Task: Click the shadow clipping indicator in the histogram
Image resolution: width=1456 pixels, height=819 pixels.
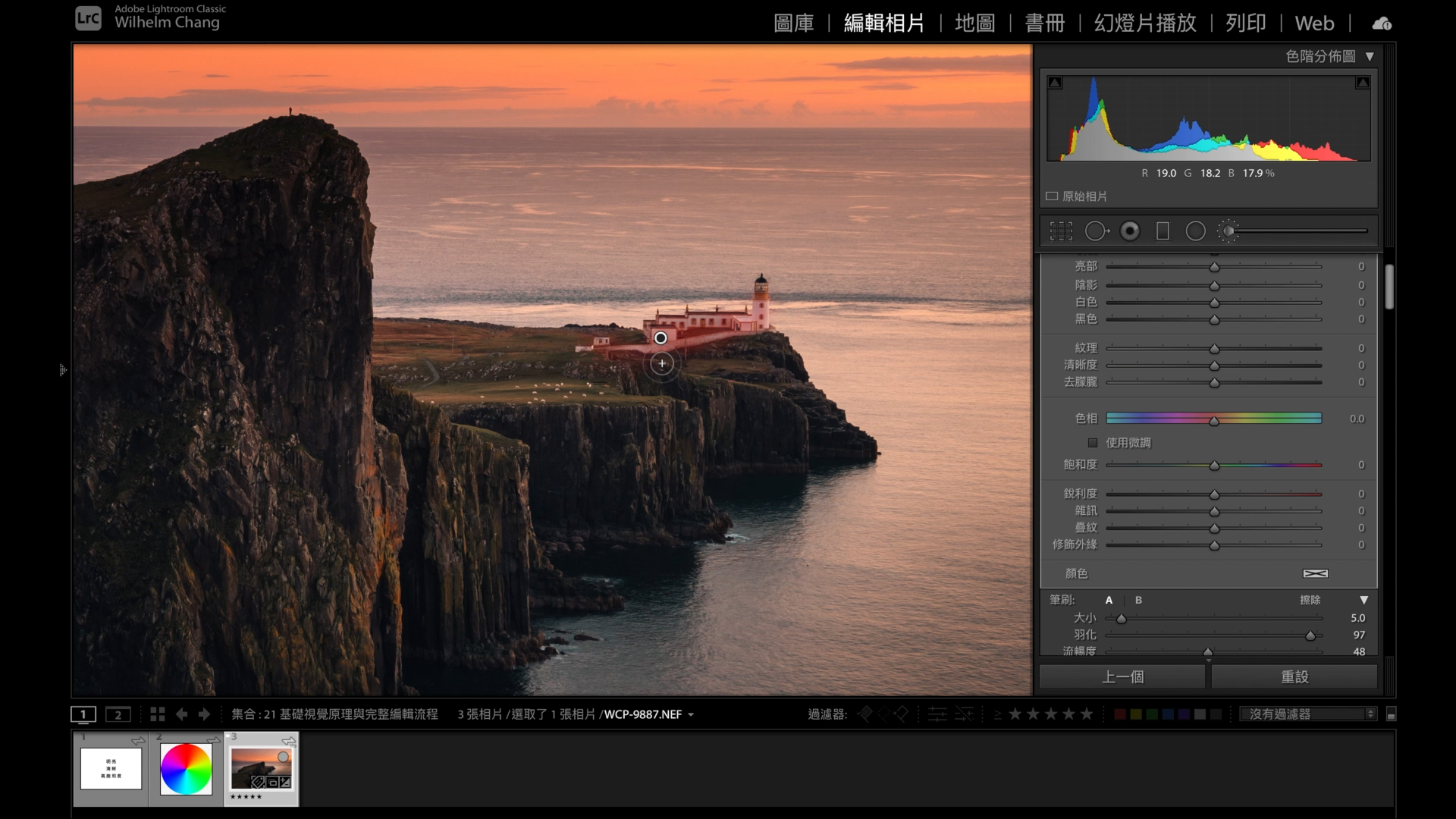Action: 1055,83
